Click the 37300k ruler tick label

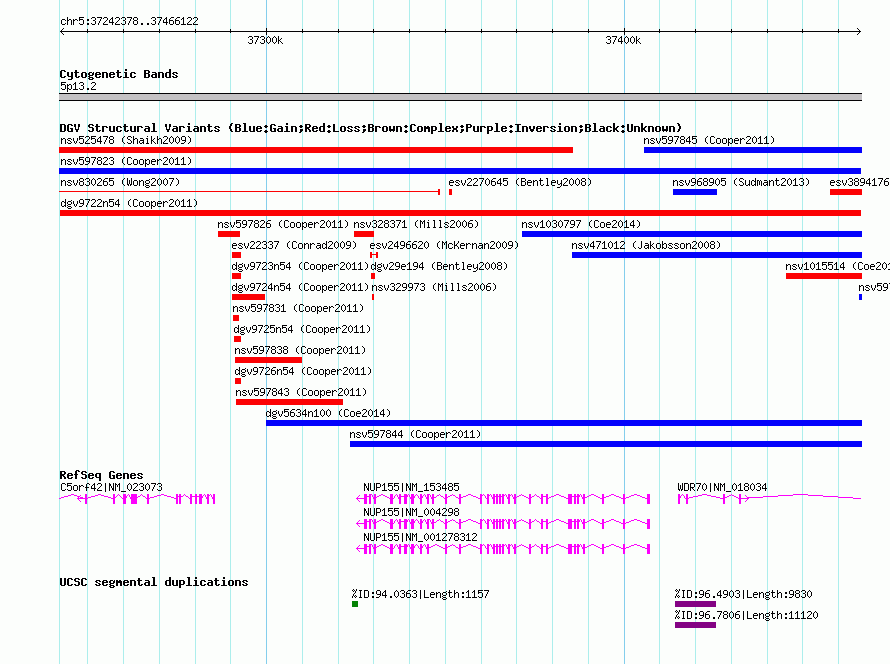click(x=265, y=40)
